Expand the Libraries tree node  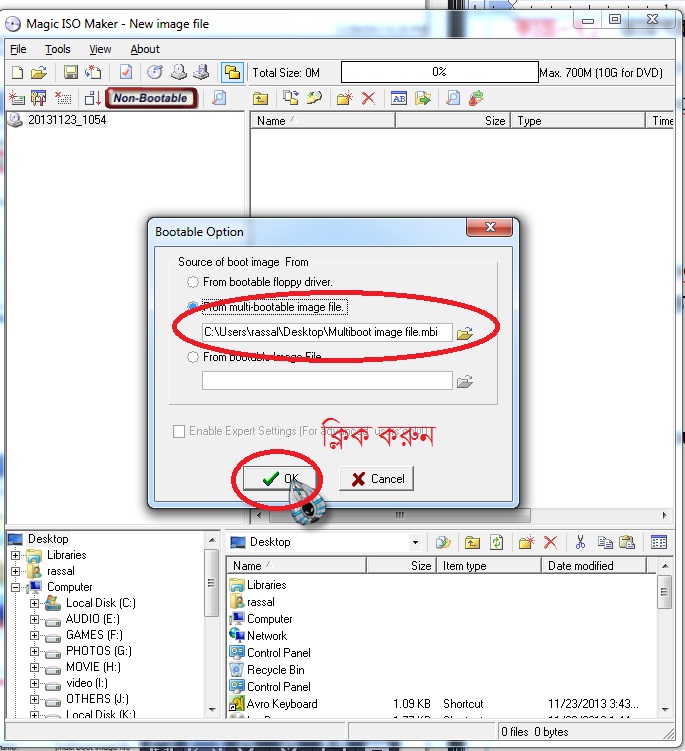tap(15, 555)
